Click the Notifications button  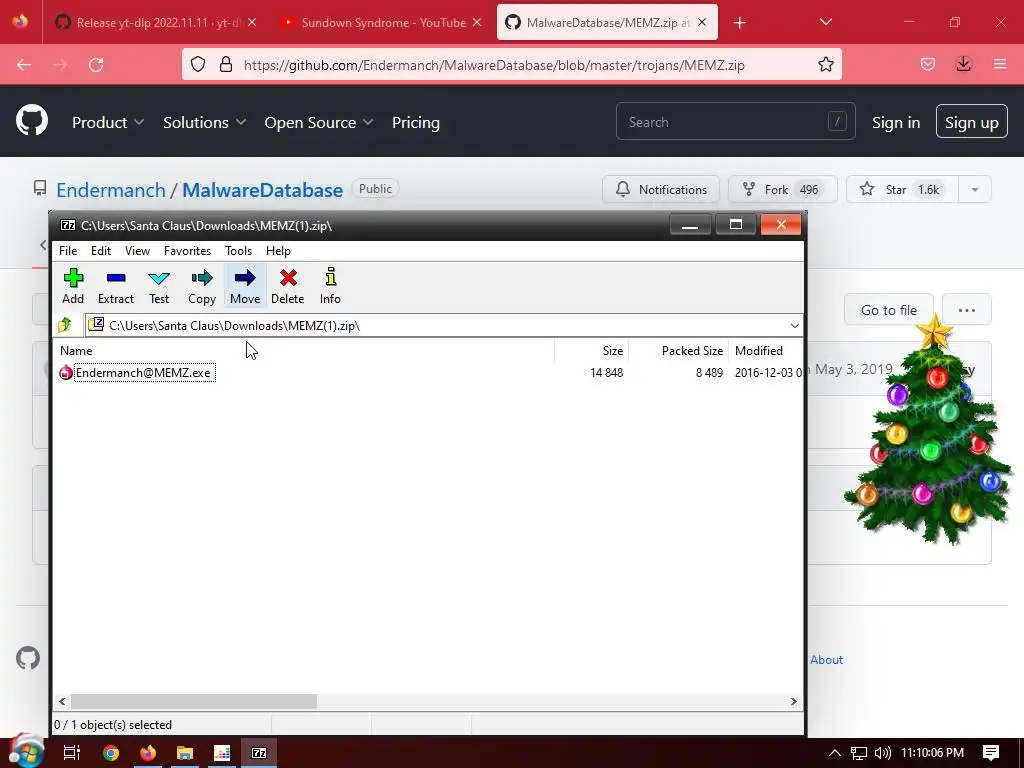tap(661, 189)
